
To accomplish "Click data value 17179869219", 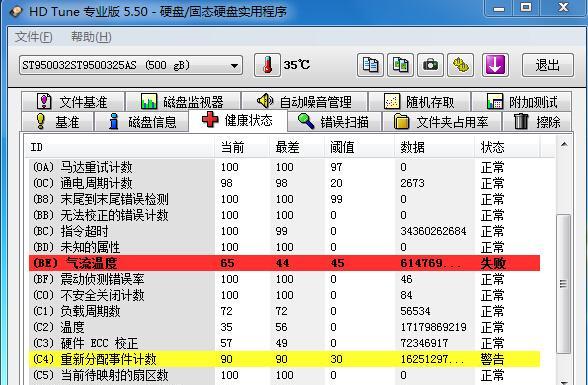I will pos(433,327).
